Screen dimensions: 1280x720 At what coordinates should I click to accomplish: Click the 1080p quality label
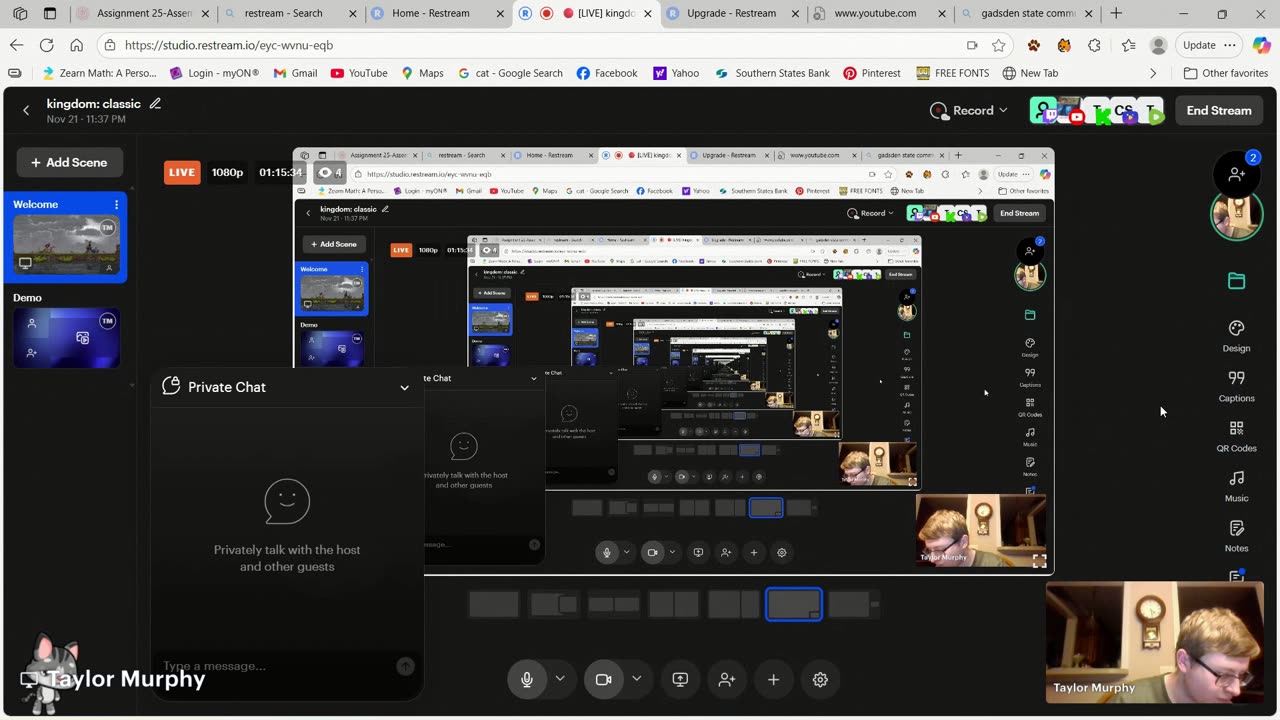click(227, 172)
